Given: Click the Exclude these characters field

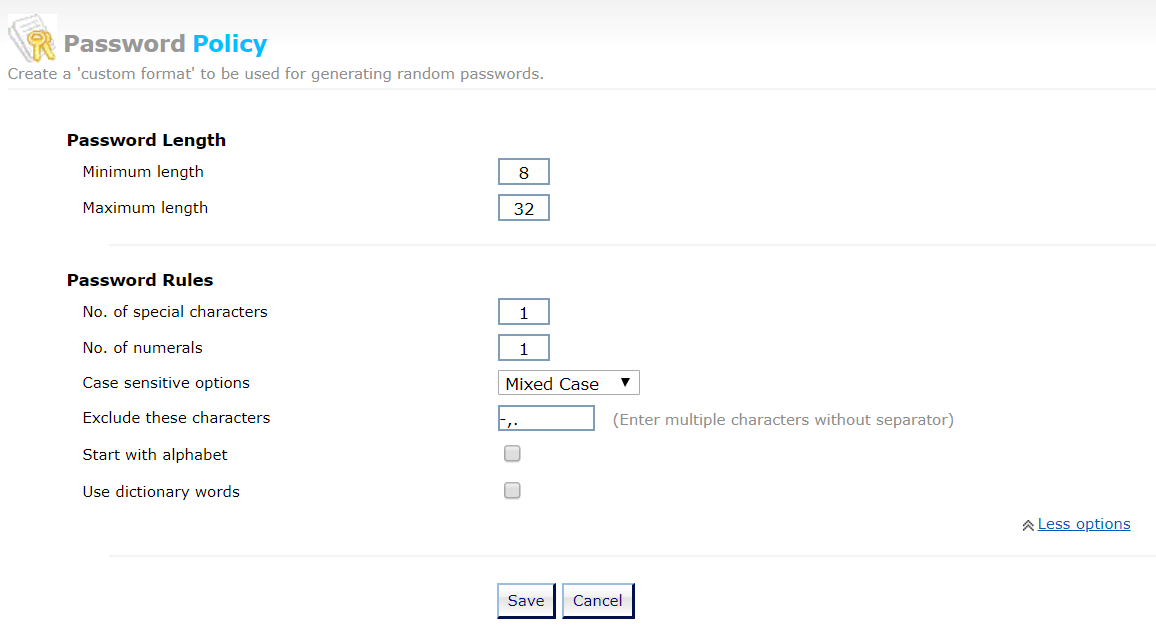Looking at the screenshot, I should click(x=546, y=417).
